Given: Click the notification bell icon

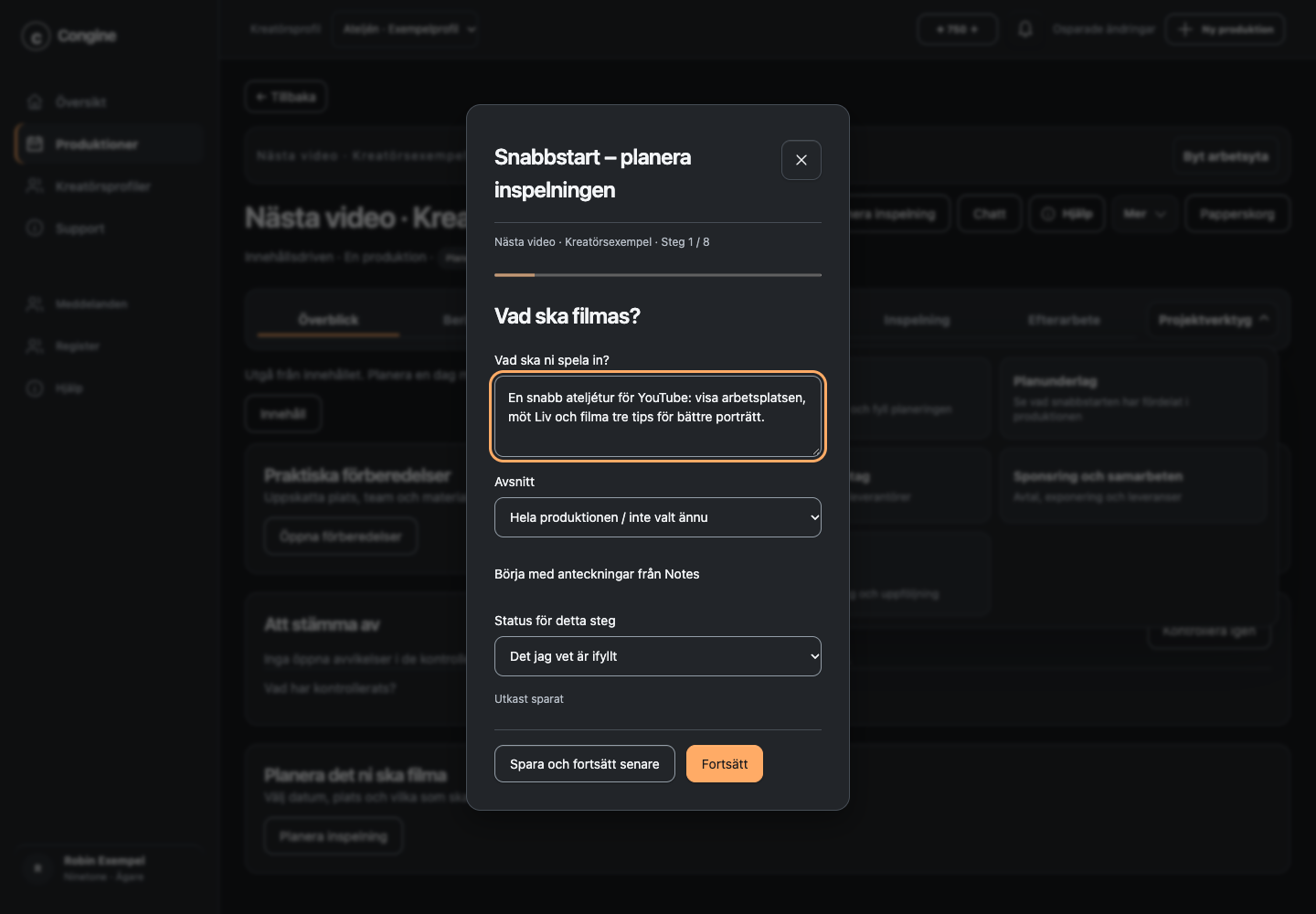Looking at the screenshot, I should [1025, 29].
